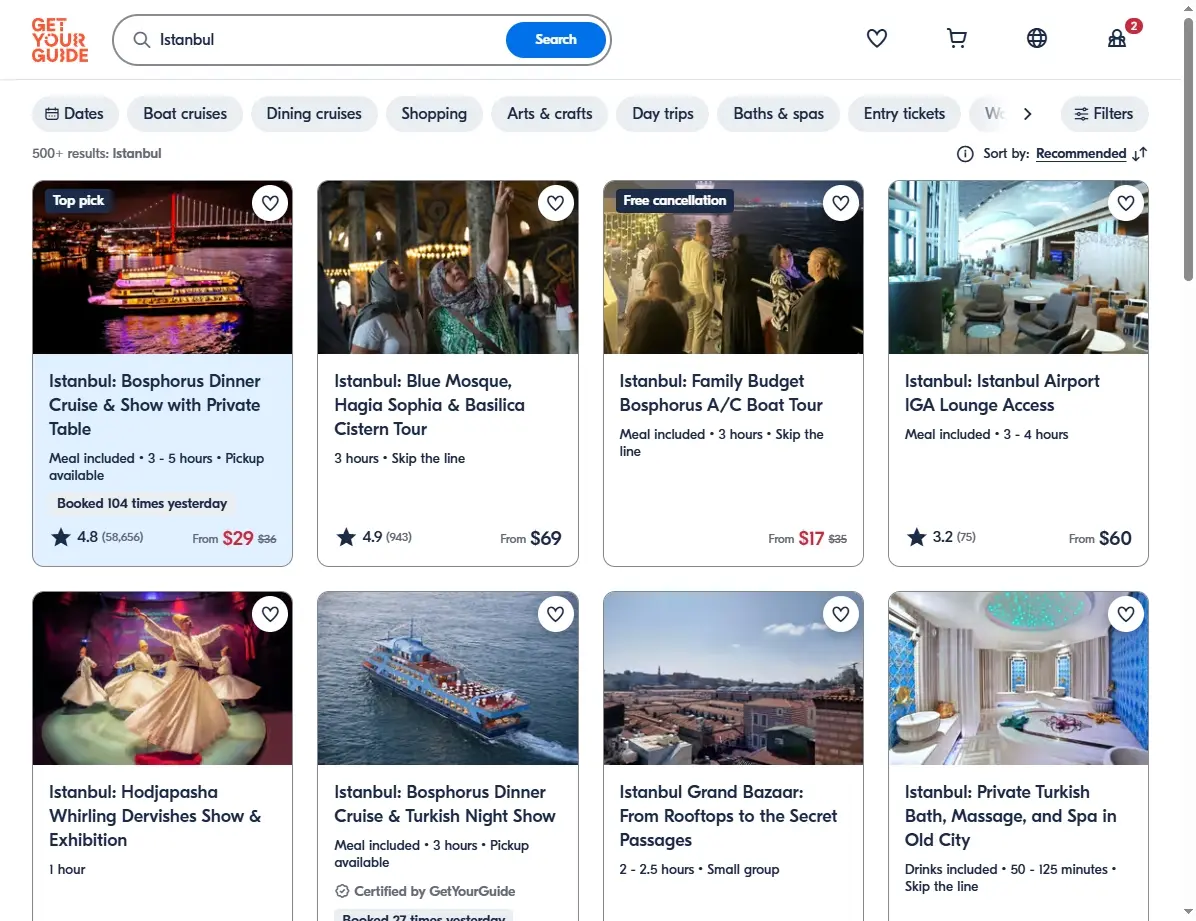The image size is (1196, 921).
Task: Click the whirling dervishes photo
Action: click(x=162, y=678)
